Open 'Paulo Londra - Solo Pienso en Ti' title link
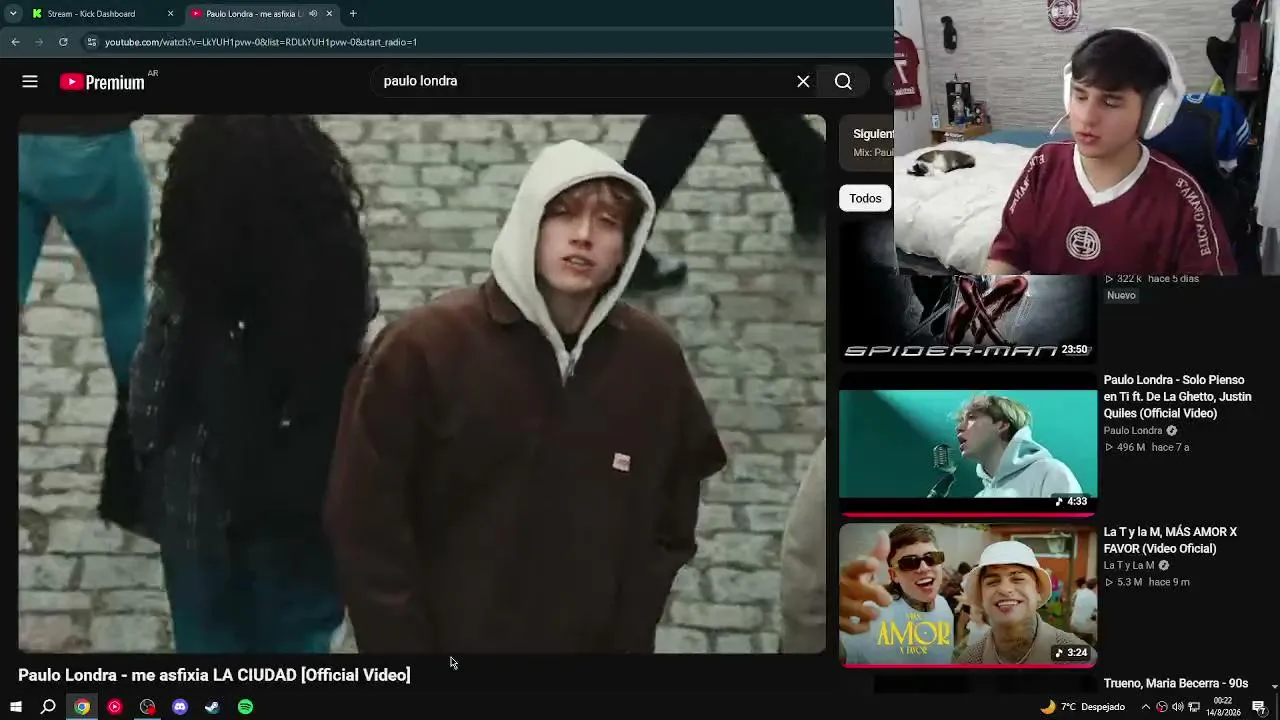This screenshot has width=1280, height=720. 1177,397
